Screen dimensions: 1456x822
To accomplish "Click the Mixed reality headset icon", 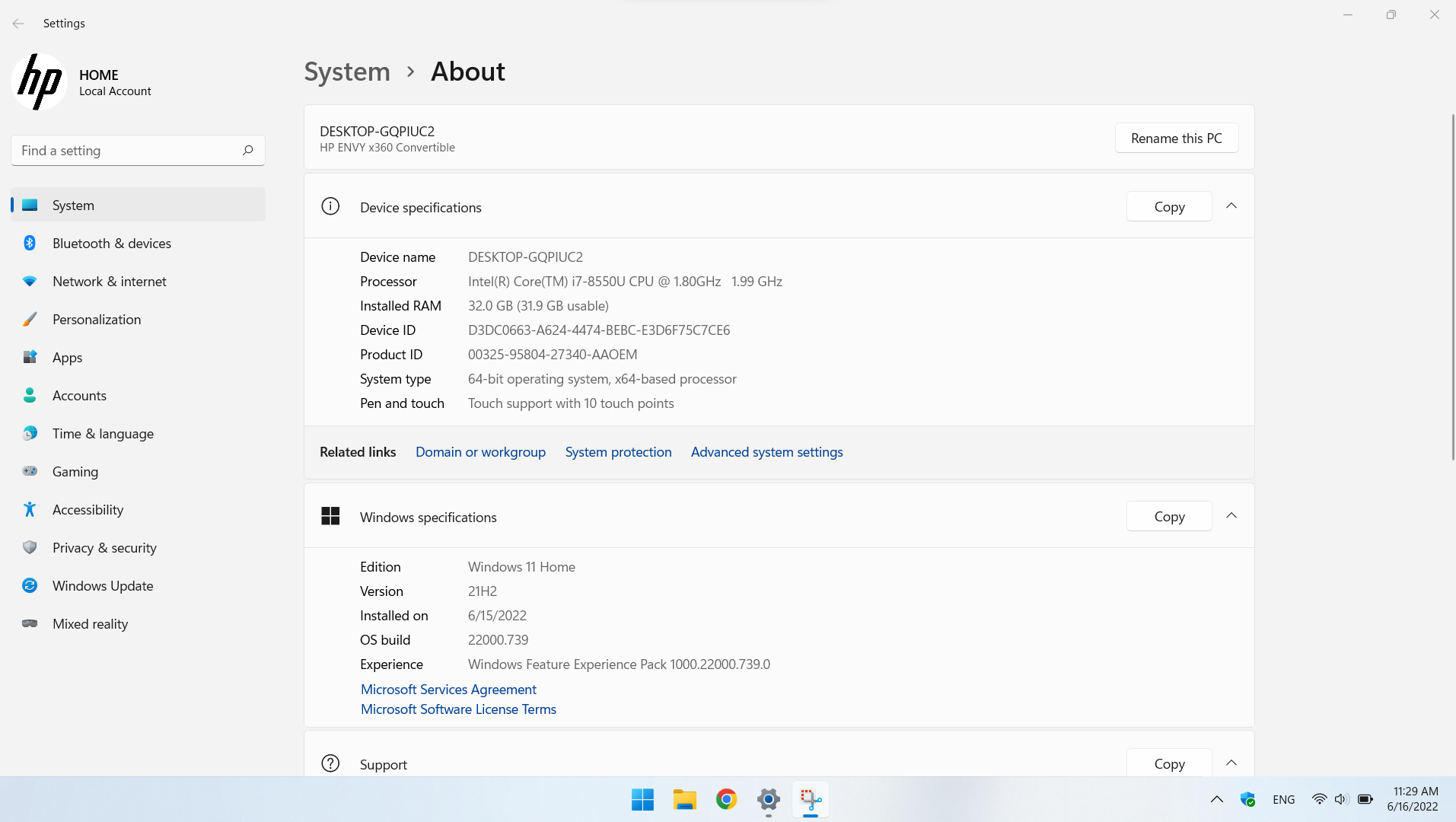I will tap(30, 623).
